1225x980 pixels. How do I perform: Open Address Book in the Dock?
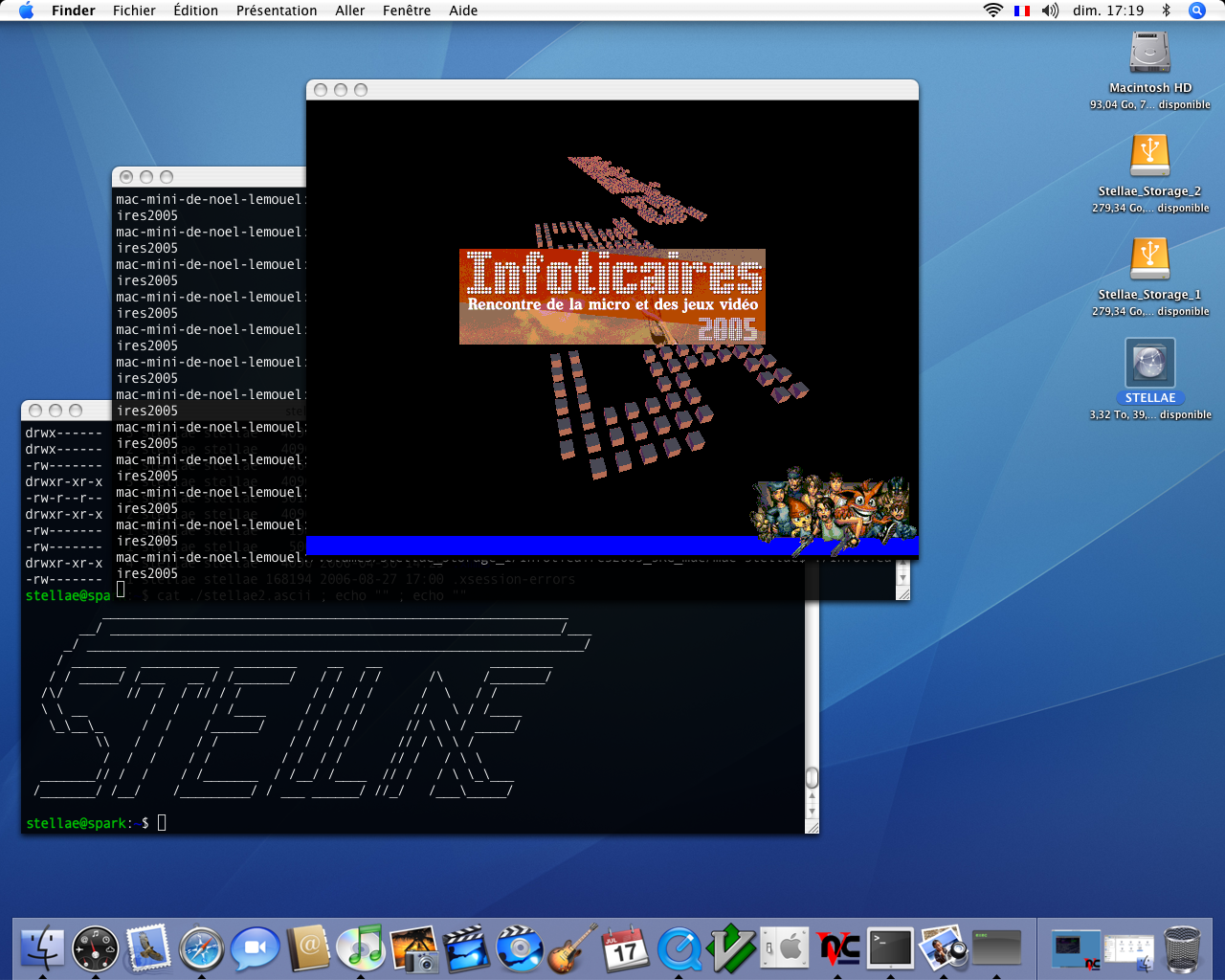[308, 949]
